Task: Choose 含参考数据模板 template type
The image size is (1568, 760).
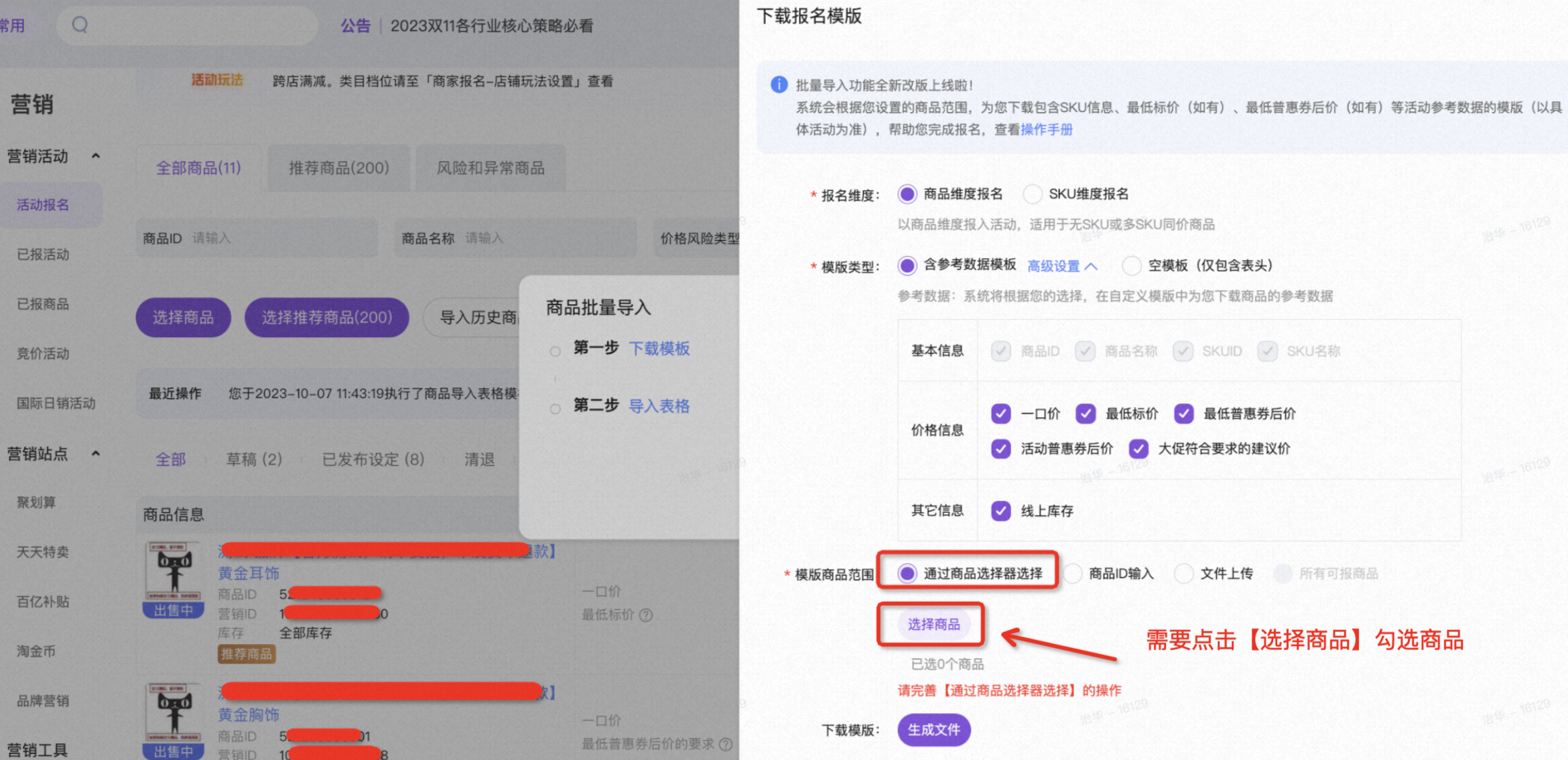Action: [907, 265]
